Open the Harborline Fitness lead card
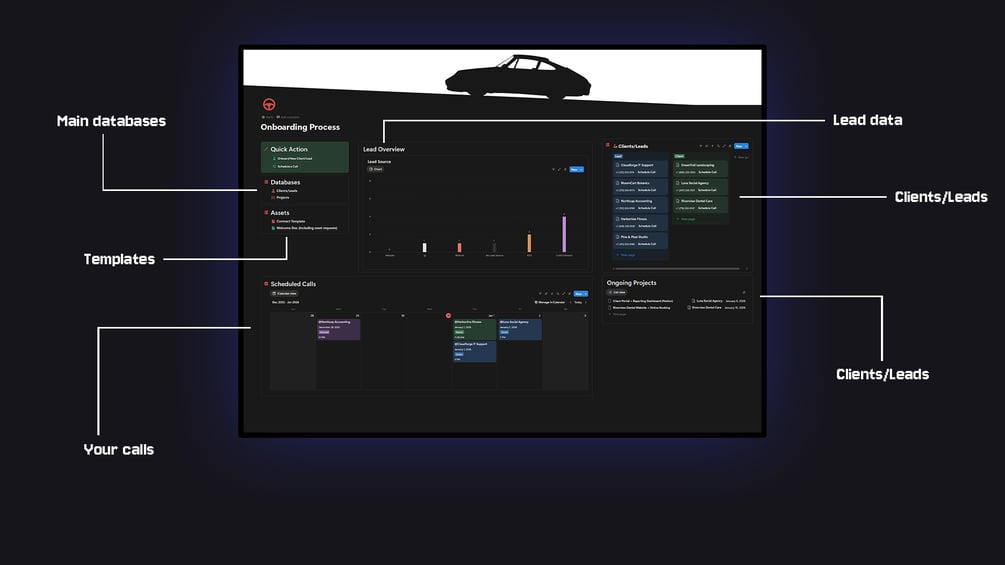The image size is (1005, 565). 640,222
